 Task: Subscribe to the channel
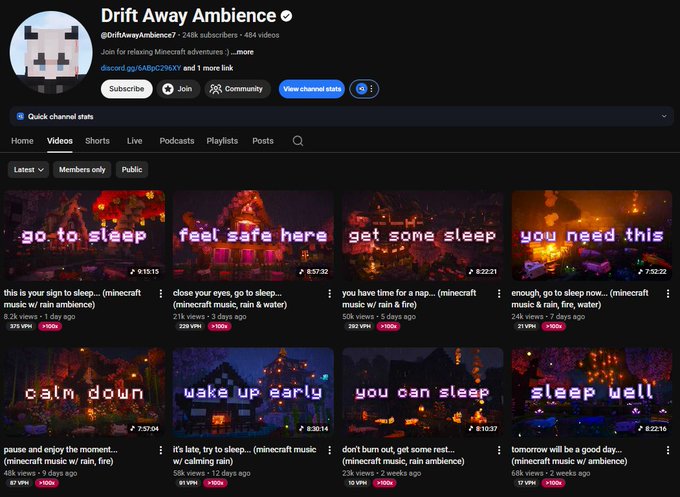[x=127, y=89]
